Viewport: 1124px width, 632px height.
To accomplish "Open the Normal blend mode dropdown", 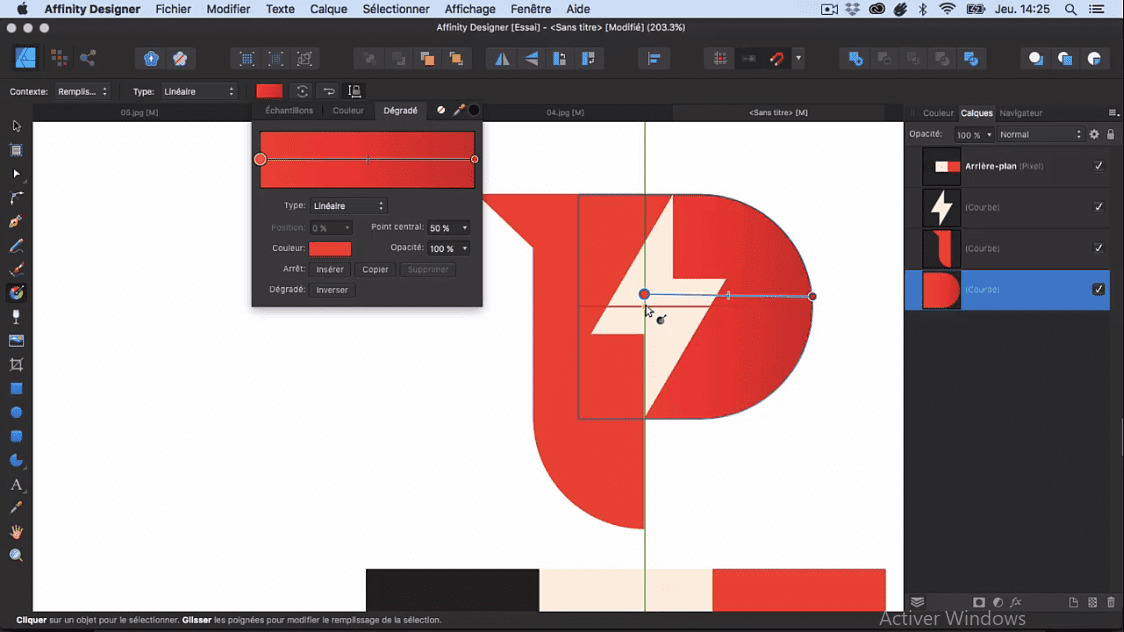I will point(1040,134).
